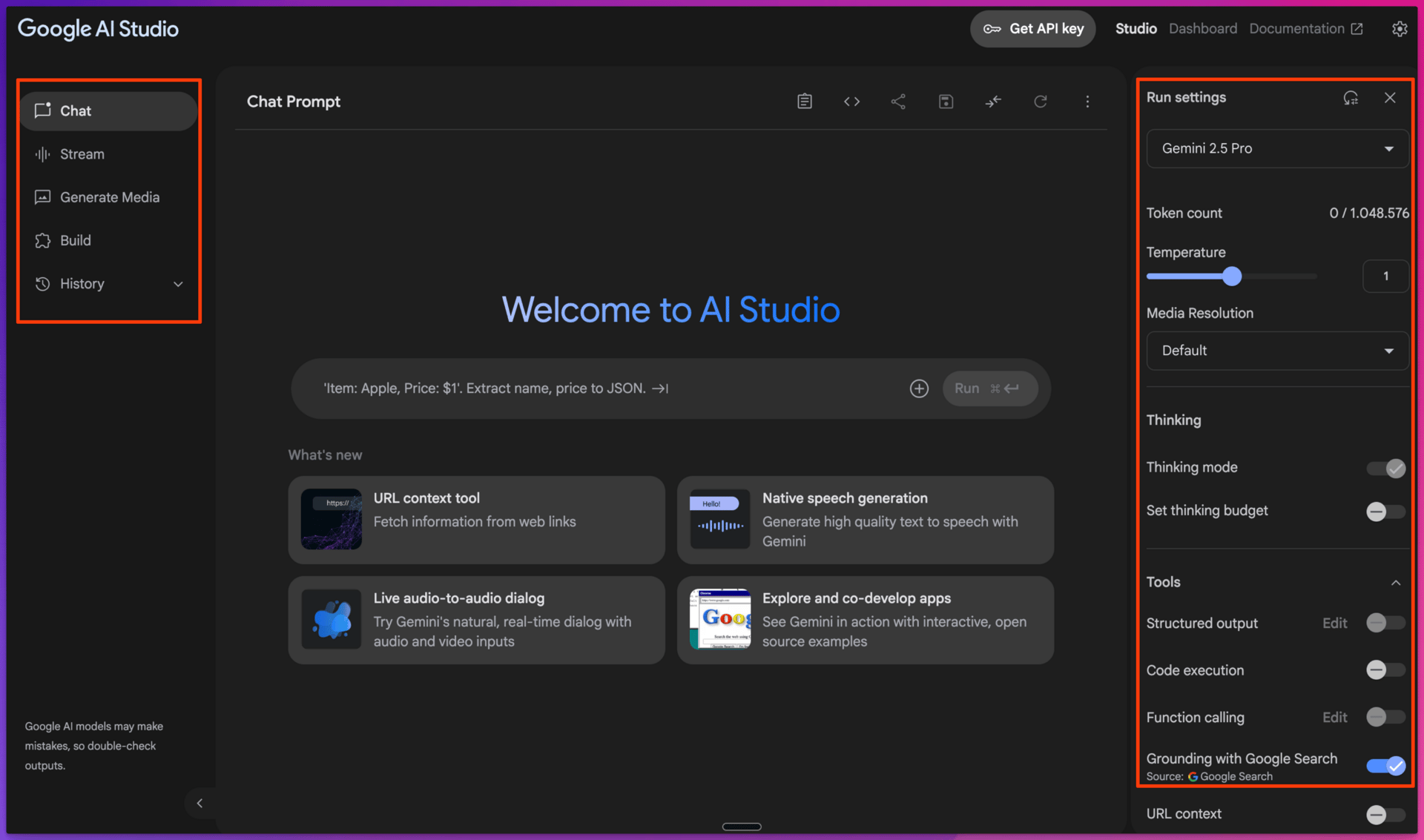Enable Function calling toggle
Screen dimensions: 1424x840
click(1385, 717)
